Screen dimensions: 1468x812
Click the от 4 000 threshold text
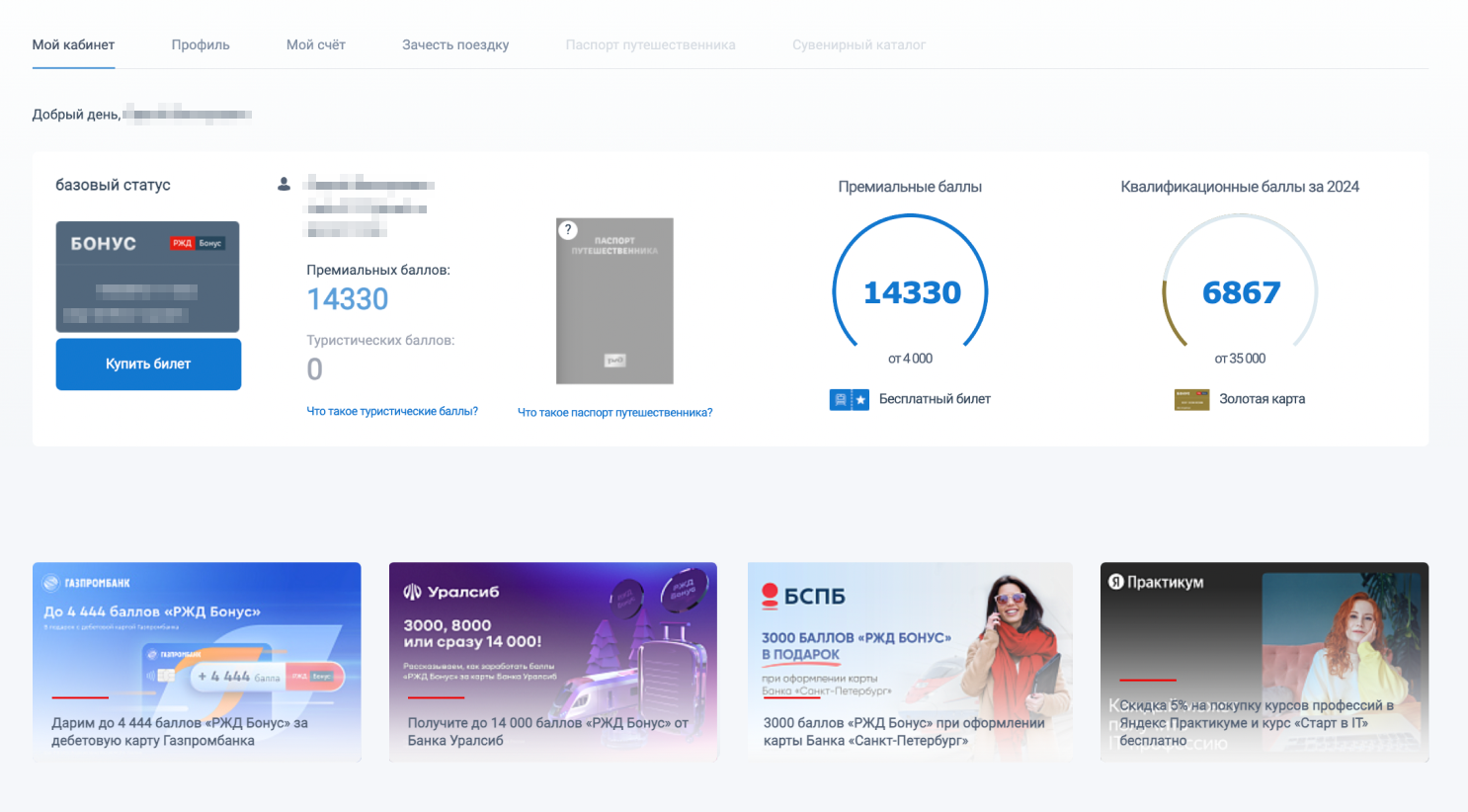click(x=910, y=359)
